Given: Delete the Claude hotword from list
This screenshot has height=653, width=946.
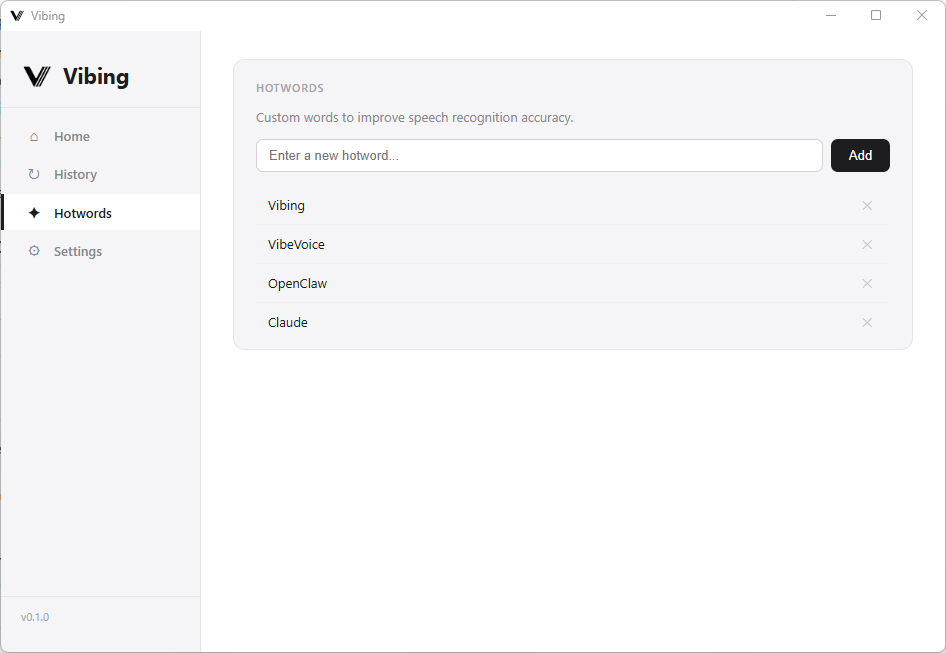Looking at the screenshot, I should point(867,322).
